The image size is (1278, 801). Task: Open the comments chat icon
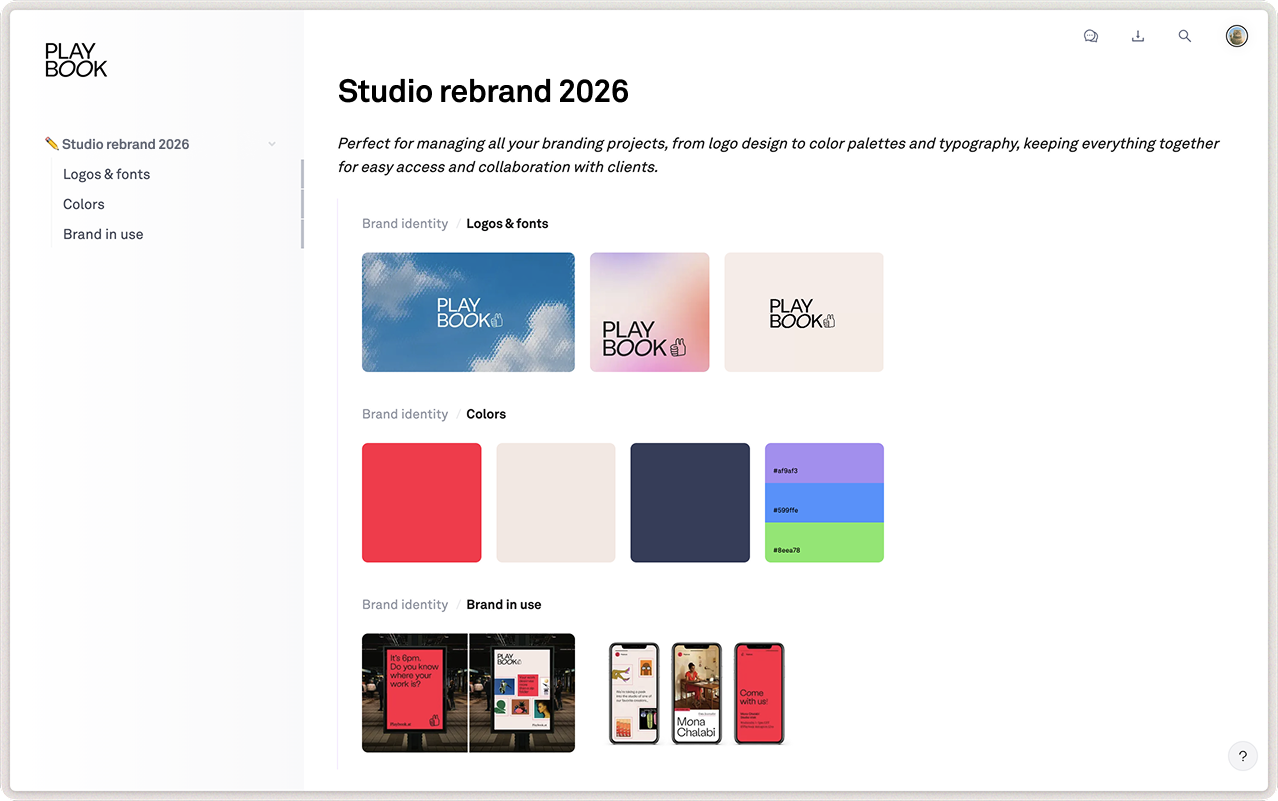(x=1090, y=35)
